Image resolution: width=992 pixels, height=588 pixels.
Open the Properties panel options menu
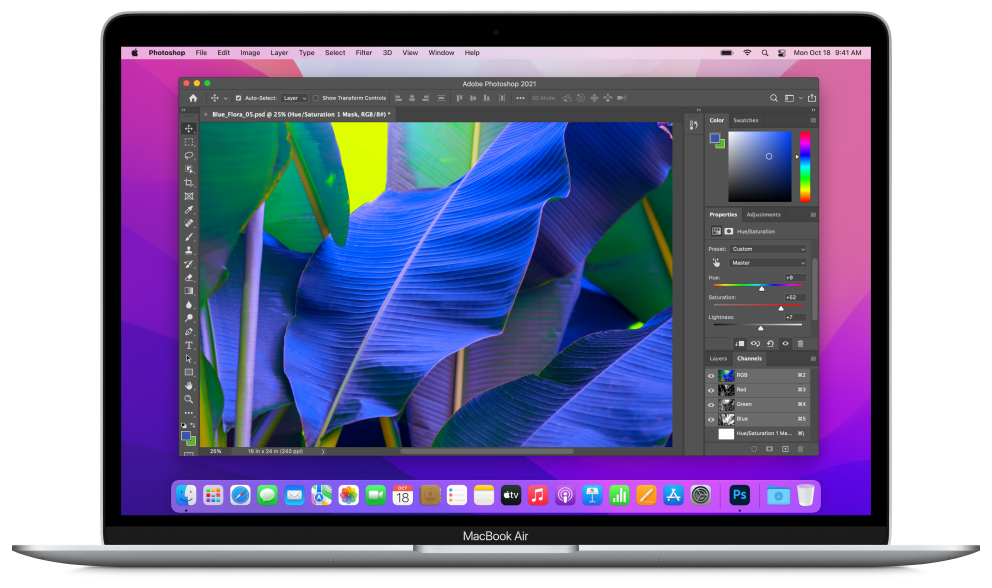point(813,215)
